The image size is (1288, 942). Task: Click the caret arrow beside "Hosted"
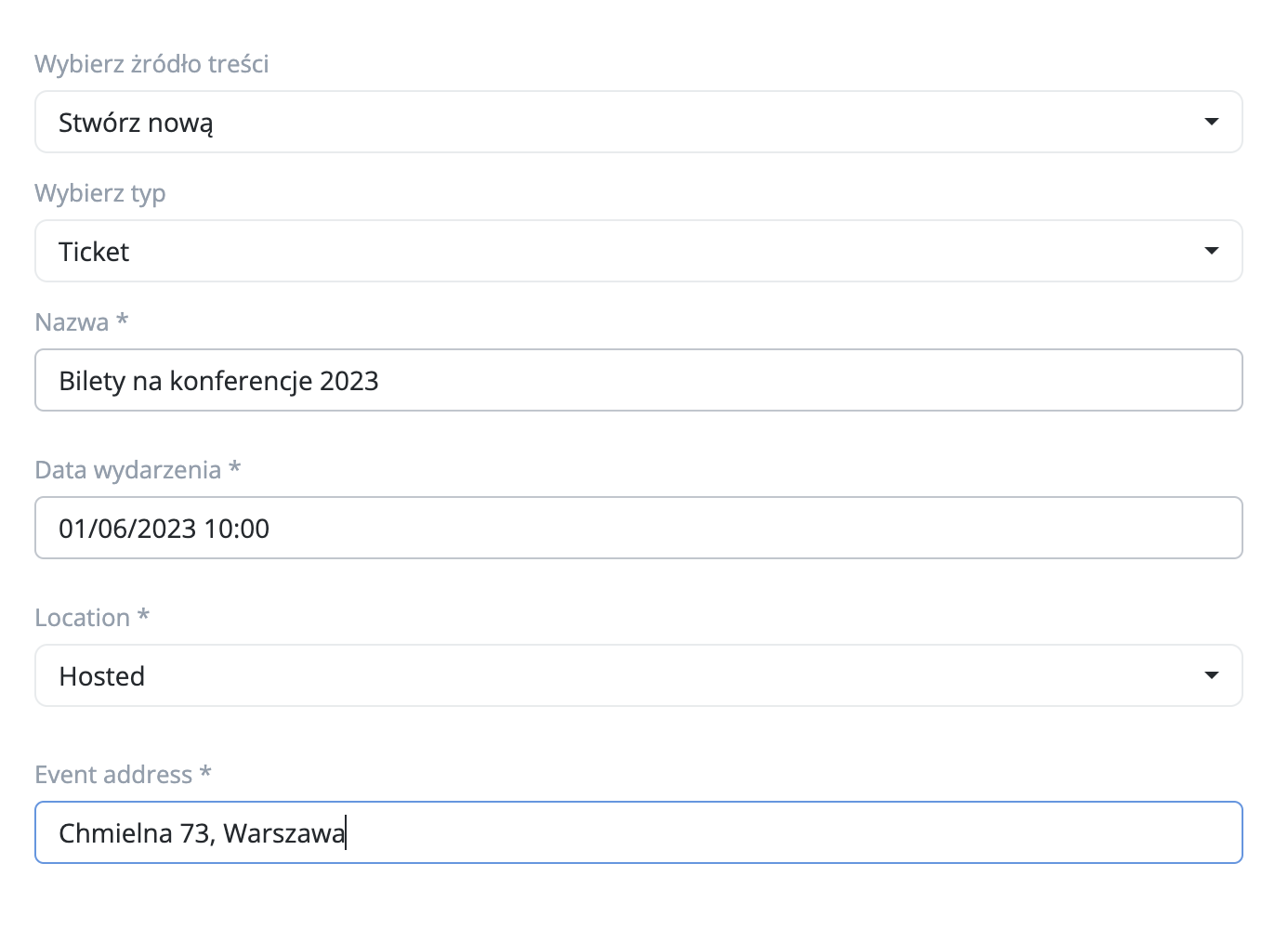[1211, 675]
